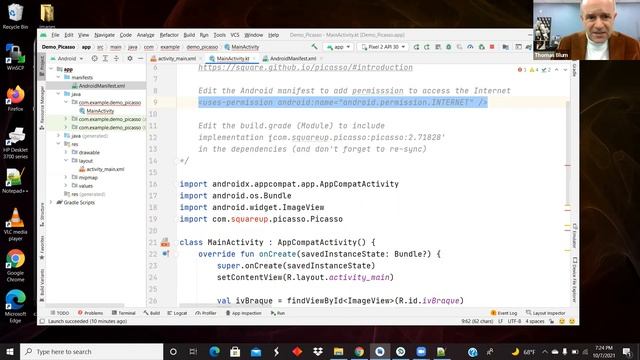Click the run gutter icon beside onCreate
Image resolution: width=640 pixels, height=360 pixels.
point(165,254)
